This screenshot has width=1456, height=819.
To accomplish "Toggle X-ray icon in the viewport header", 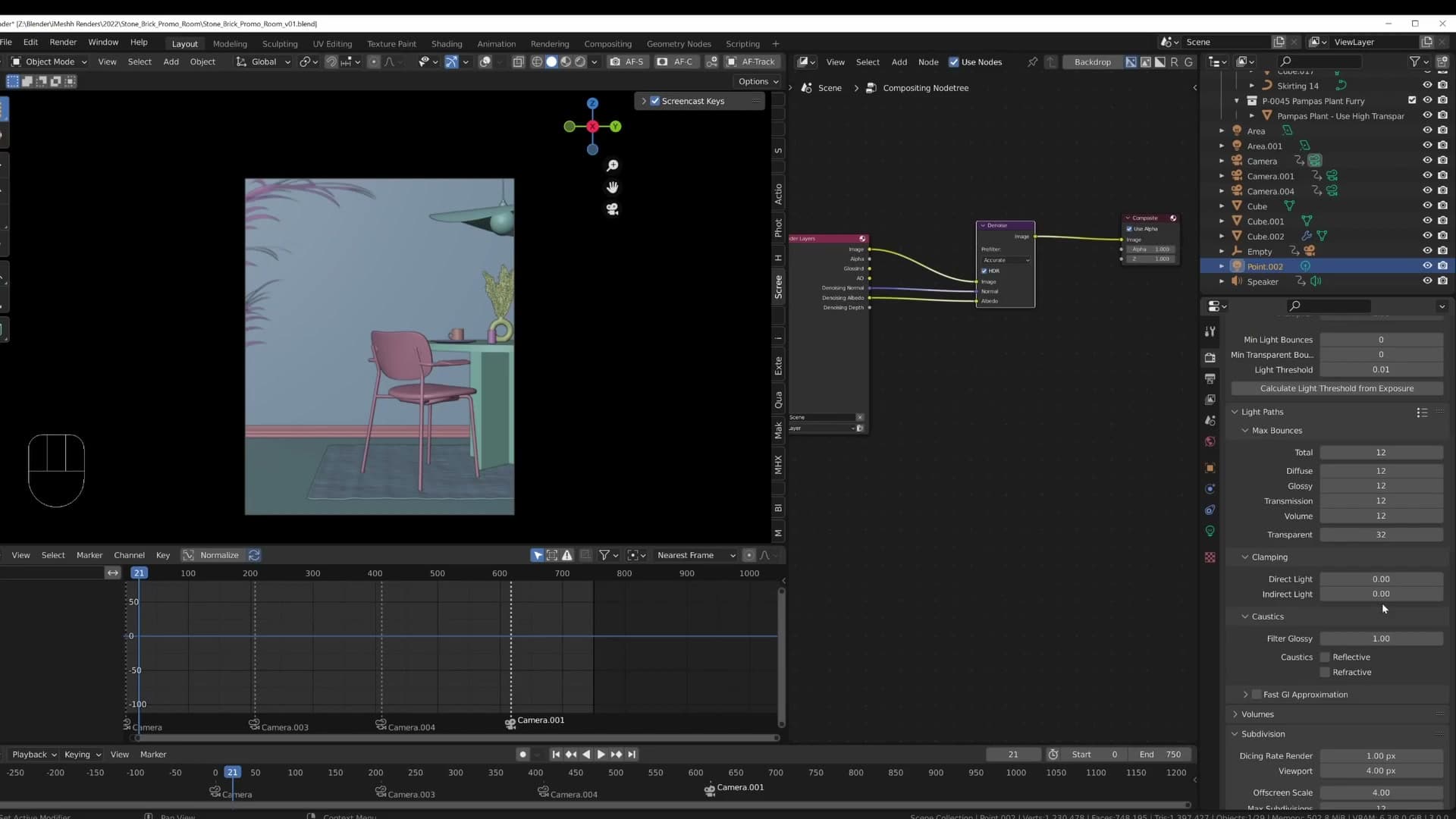I will [519, 61].
